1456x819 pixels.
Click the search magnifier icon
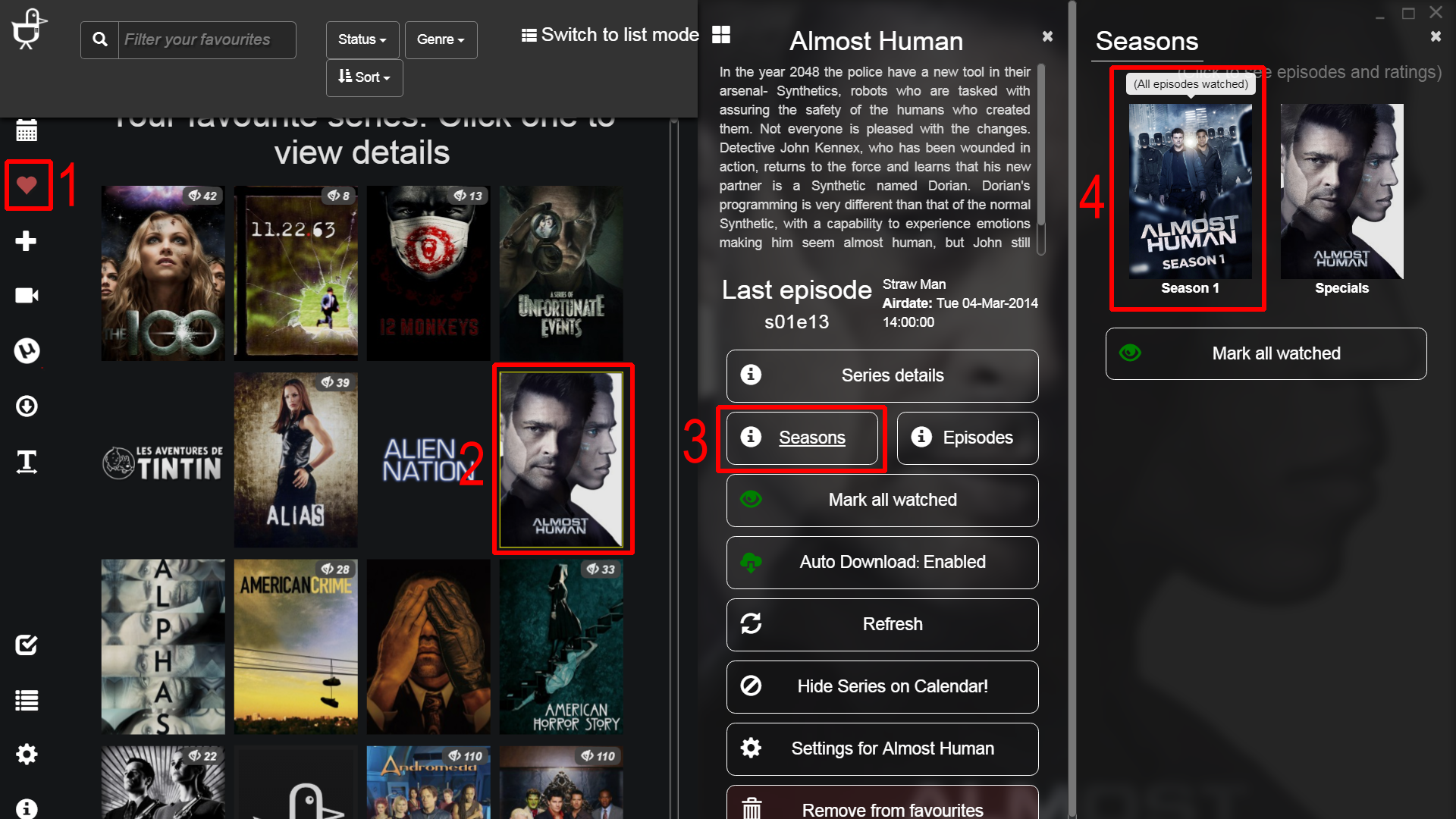pyautogui.click(x=99, y=39)
